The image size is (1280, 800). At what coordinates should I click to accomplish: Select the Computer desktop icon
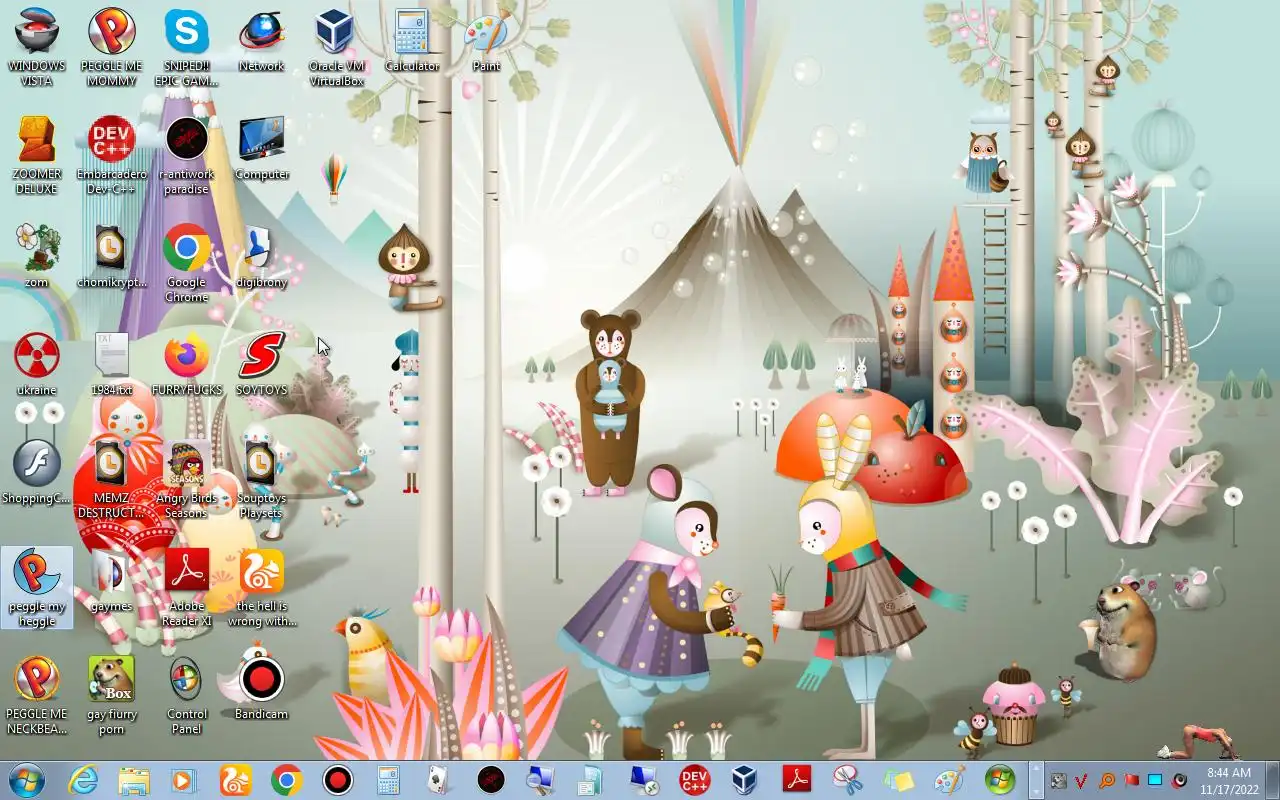pyautogui.click(x=261, y=148)
